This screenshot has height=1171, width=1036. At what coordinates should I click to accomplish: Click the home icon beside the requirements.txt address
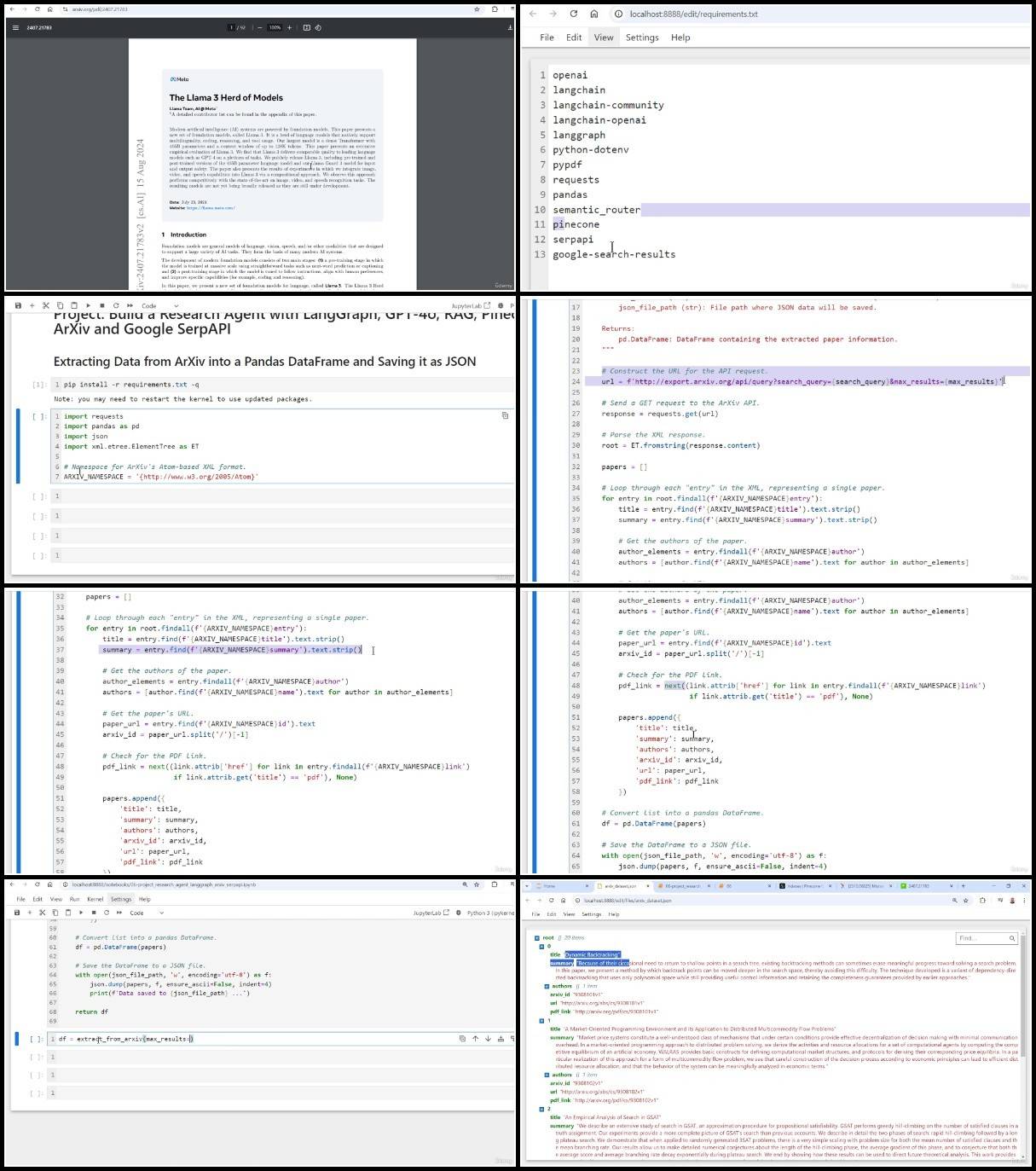[594, 14]
